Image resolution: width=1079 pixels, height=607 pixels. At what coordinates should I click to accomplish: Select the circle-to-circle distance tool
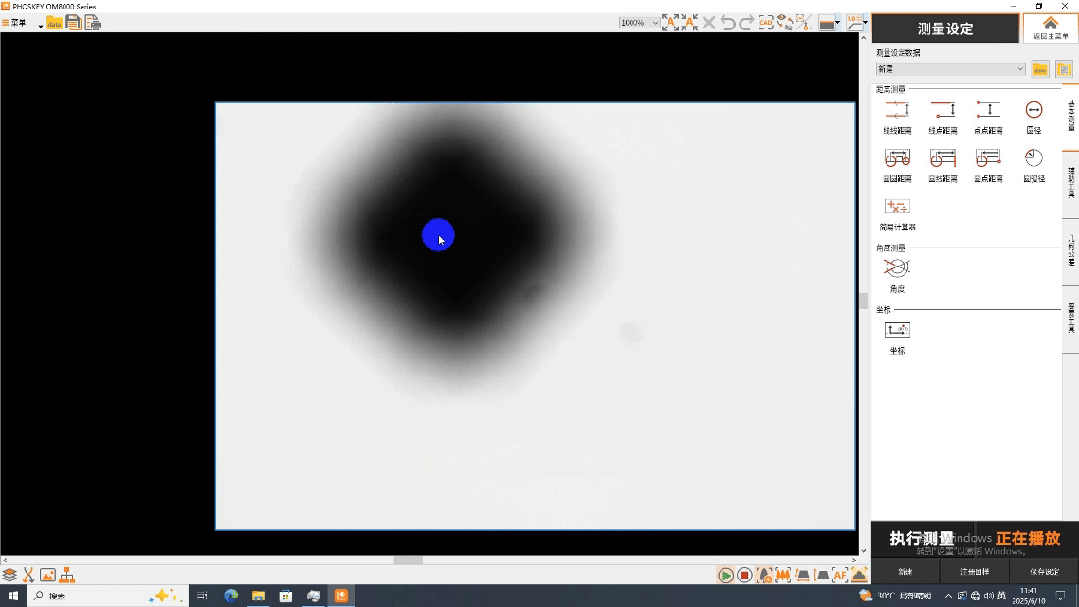click(x=897, y=164)
